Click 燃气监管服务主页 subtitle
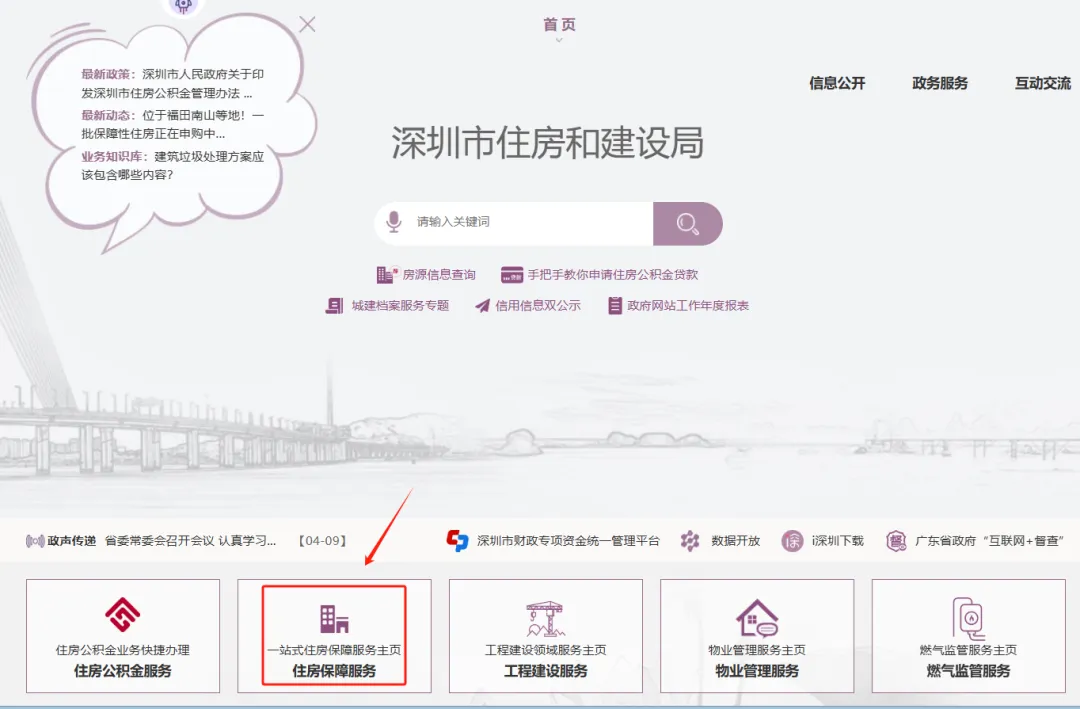Viewport: 1080px width, 709px height. click(968, 650)
